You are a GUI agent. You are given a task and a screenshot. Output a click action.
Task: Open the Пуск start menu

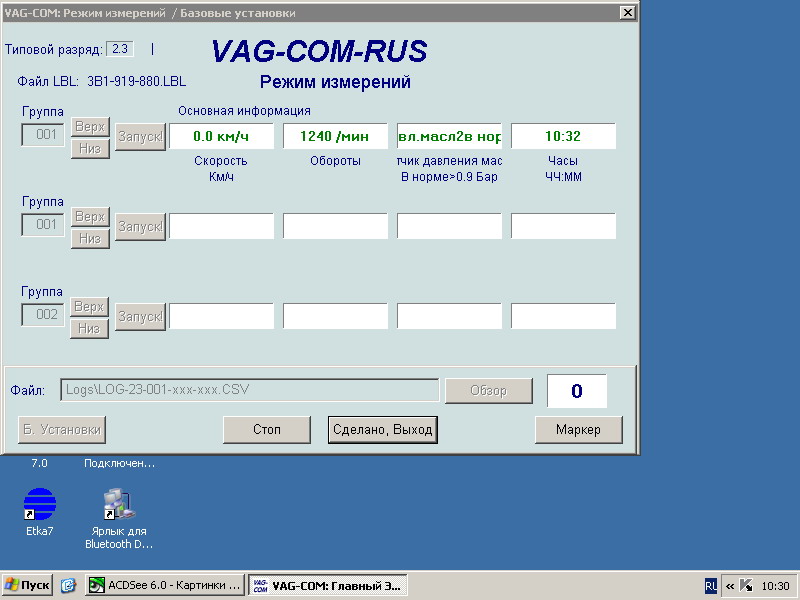coord(27,585)
